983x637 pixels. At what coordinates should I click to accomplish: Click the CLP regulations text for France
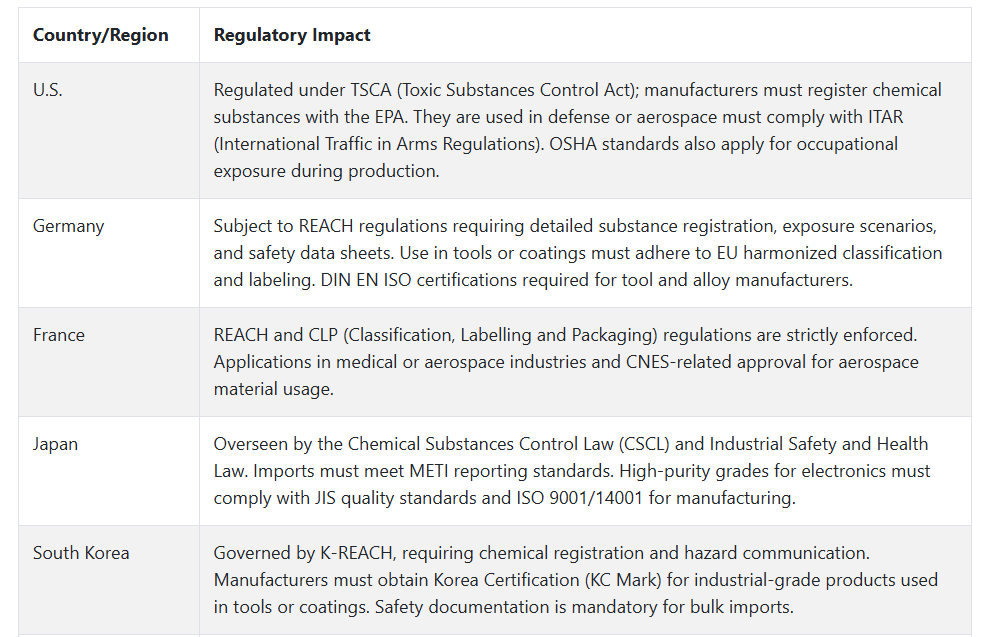tap(566, 362)
